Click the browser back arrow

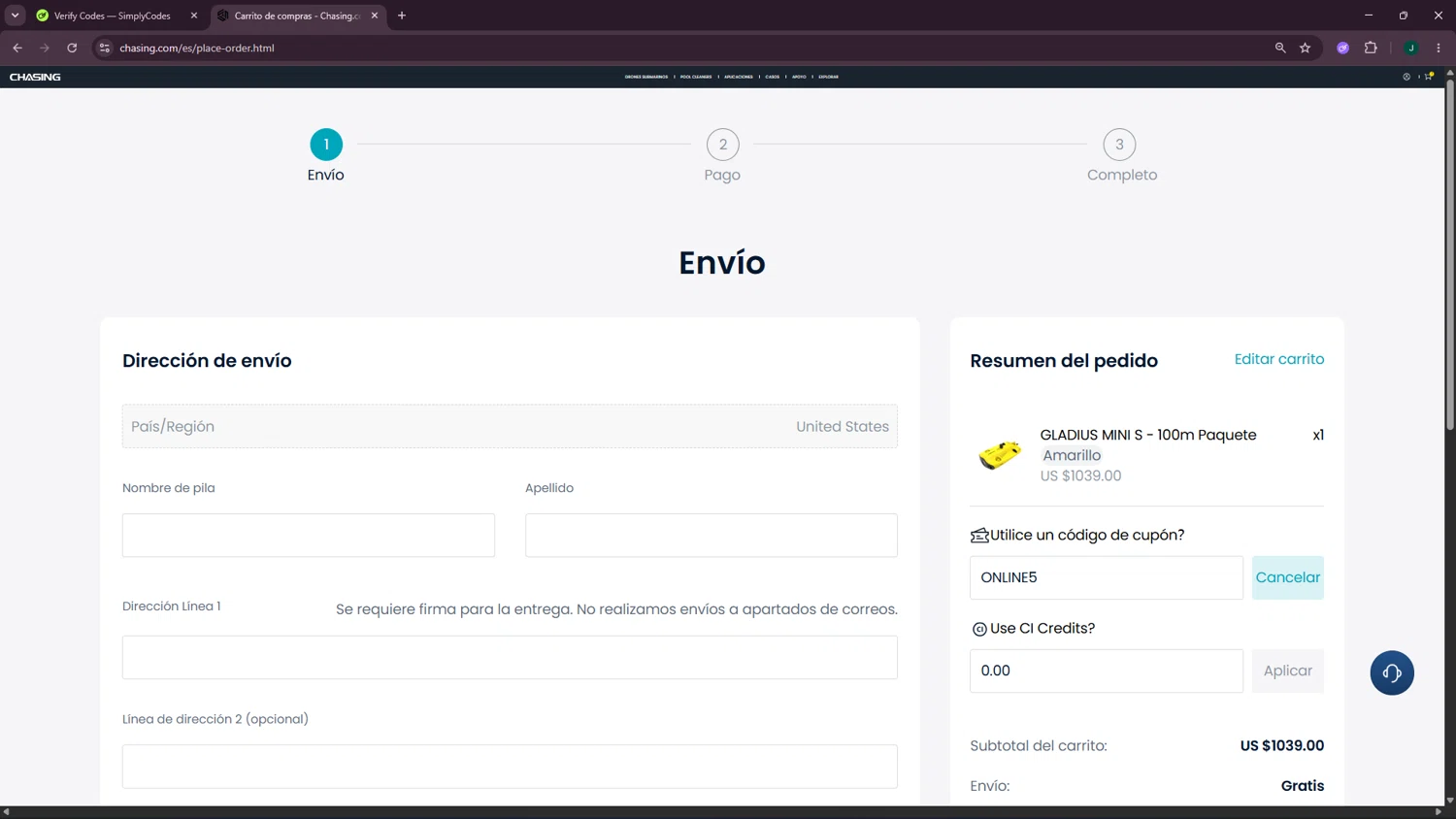coord(17,48)
